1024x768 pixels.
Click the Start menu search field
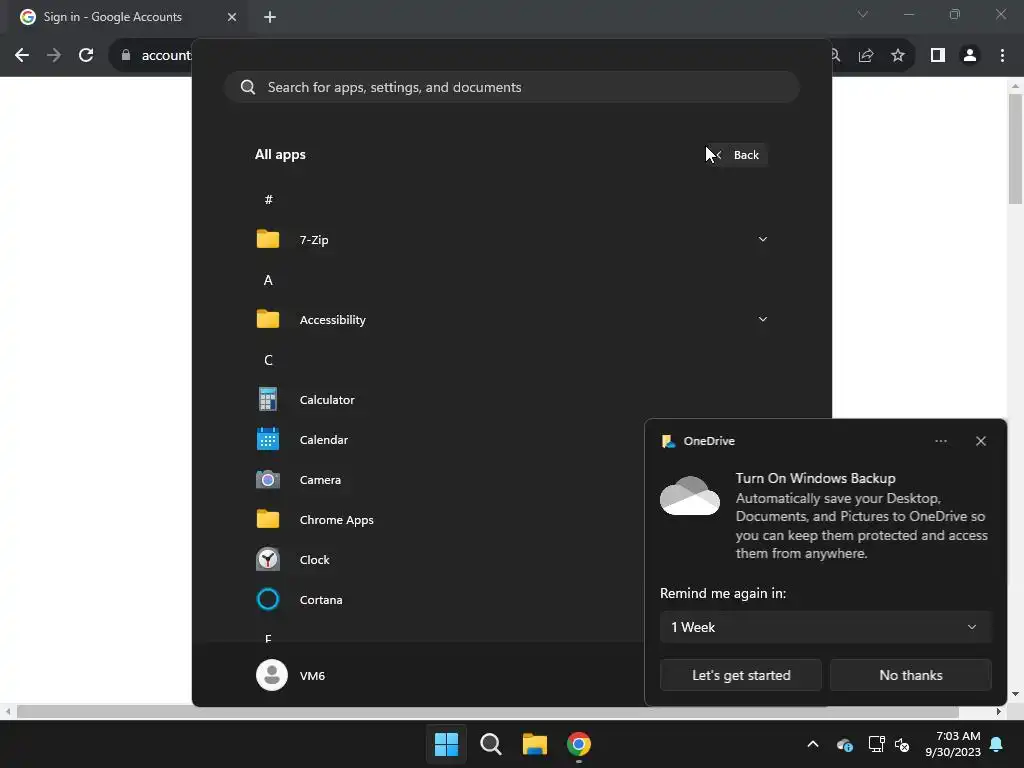(511, 87)
